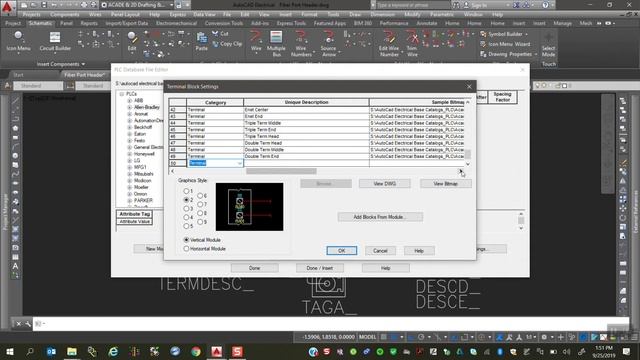This screenshot has height=360, width=640.
Task: Switch to the Reports ribbon tab
Action: 89,23
